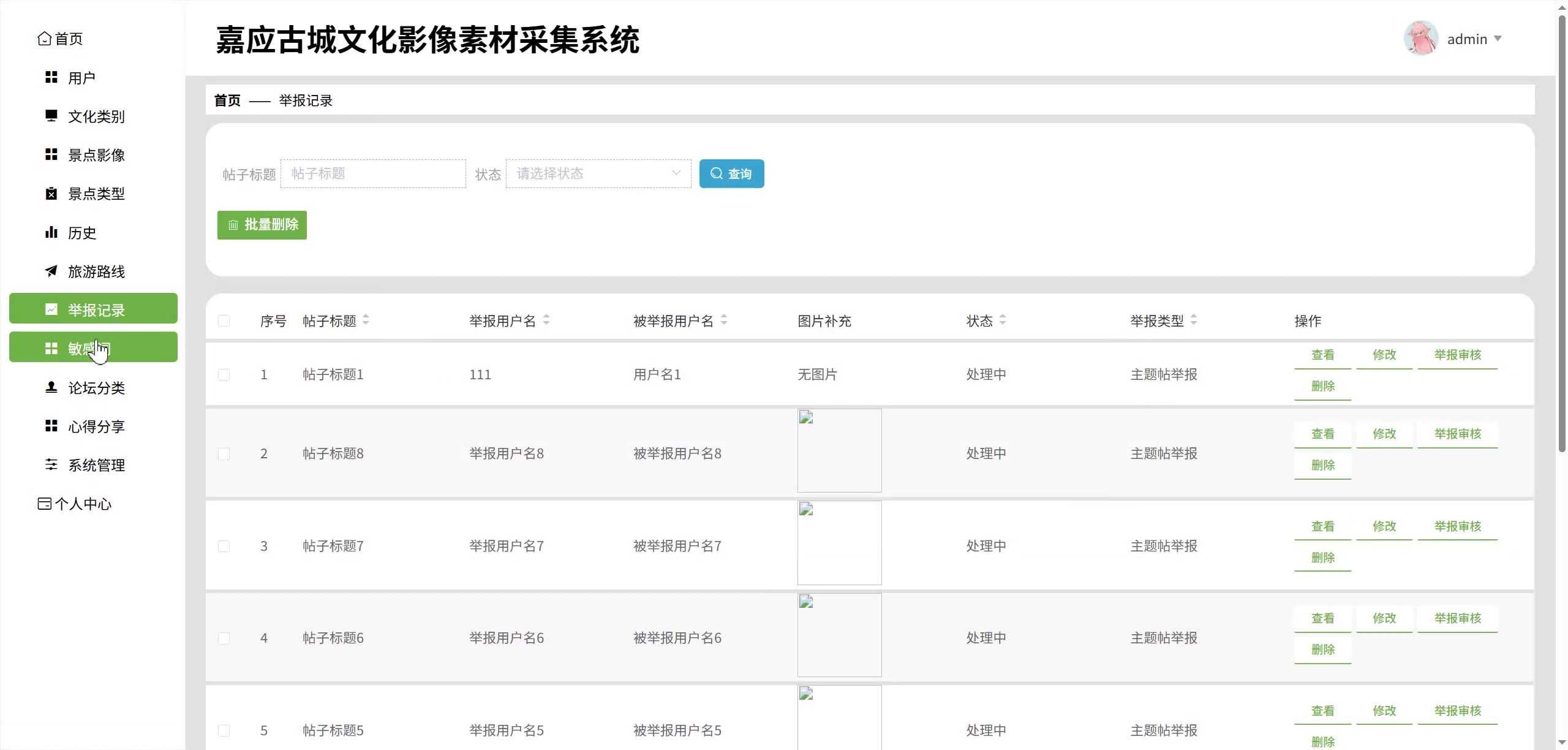1568x750 pixels.
Task: Expand the admin user dropdown arrow
Action: click(x=1498, y=39)
